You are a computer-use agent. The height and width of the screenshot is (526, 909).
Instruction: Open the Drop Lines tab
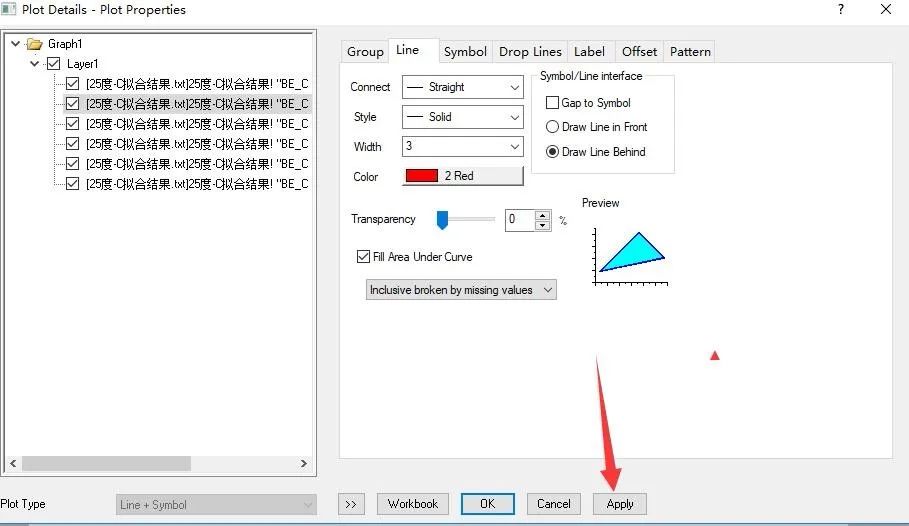coord(530,52)
